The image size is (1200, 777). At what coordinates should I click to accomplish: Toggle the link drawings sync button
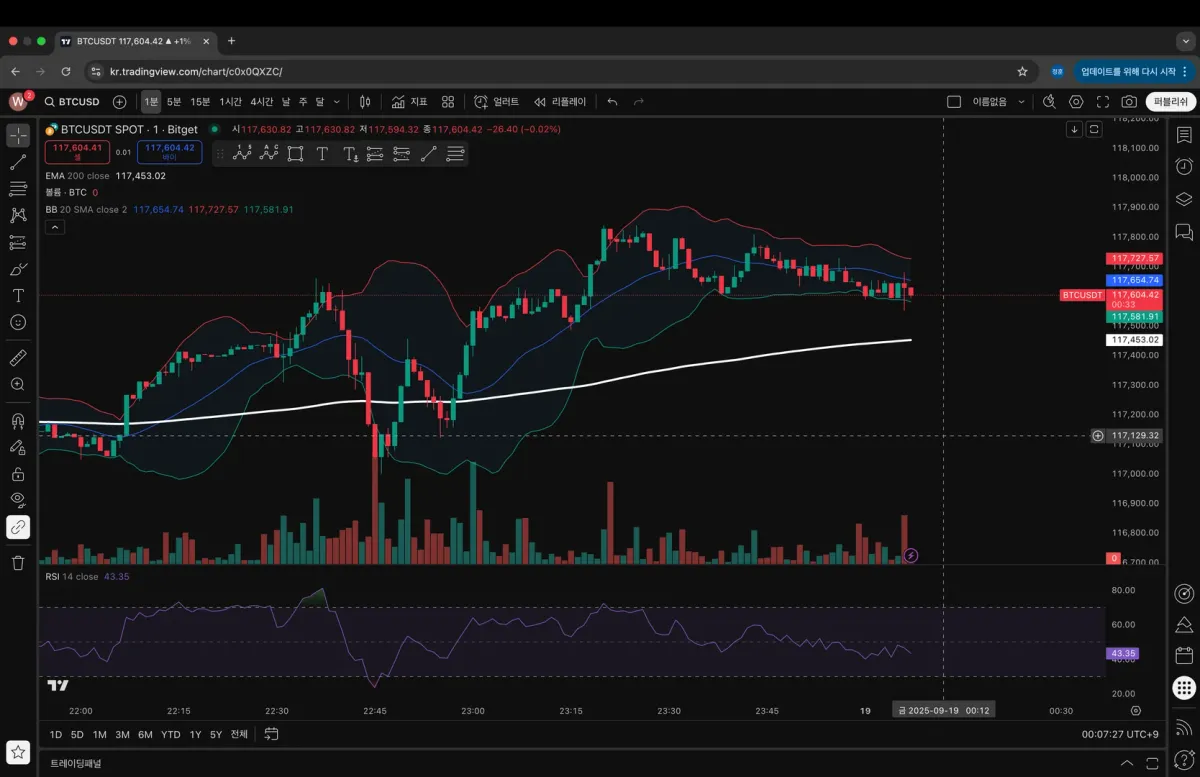click(x=18, y=527)
